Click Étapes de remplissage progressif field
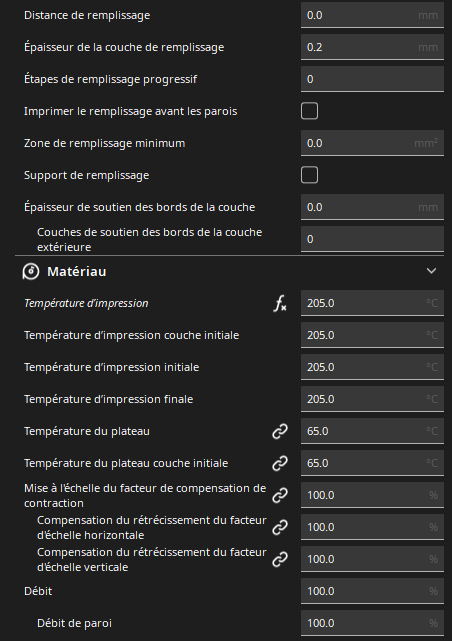 coord(372,79)
